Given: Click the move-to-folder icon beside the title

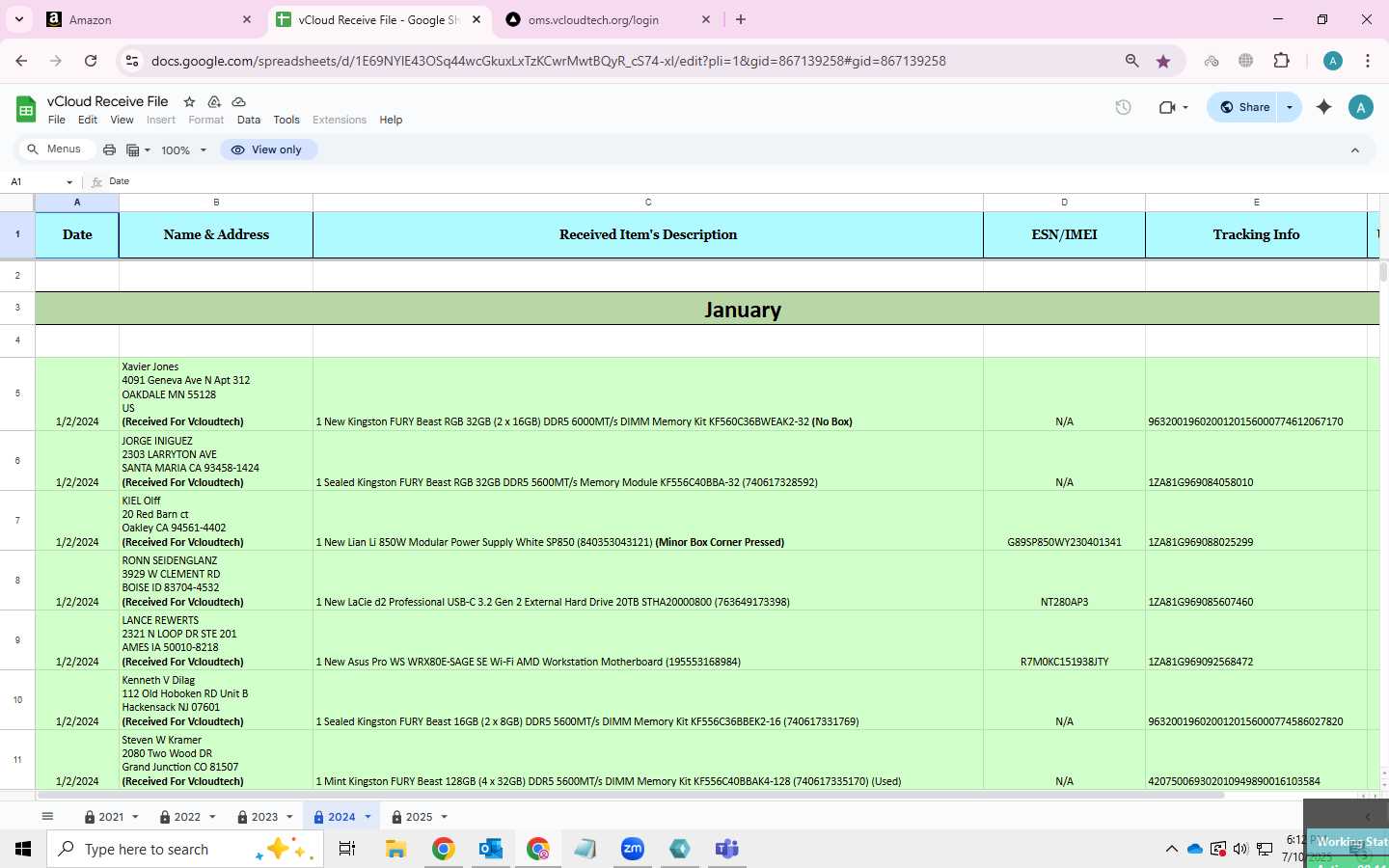Looking at the screenshot, I should (214, 101).
